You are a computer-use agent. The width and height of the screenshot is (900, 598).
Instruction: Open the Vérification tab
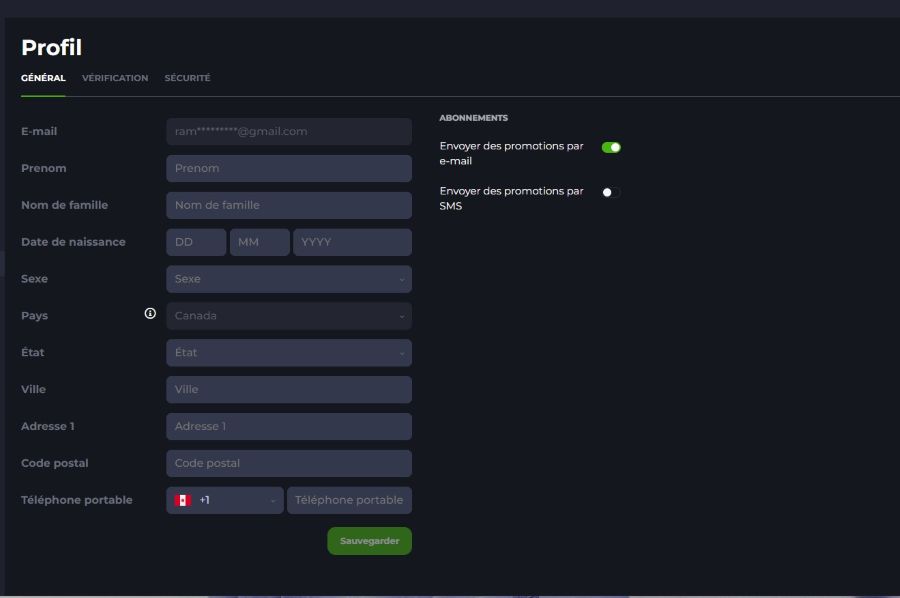(115, 78)
